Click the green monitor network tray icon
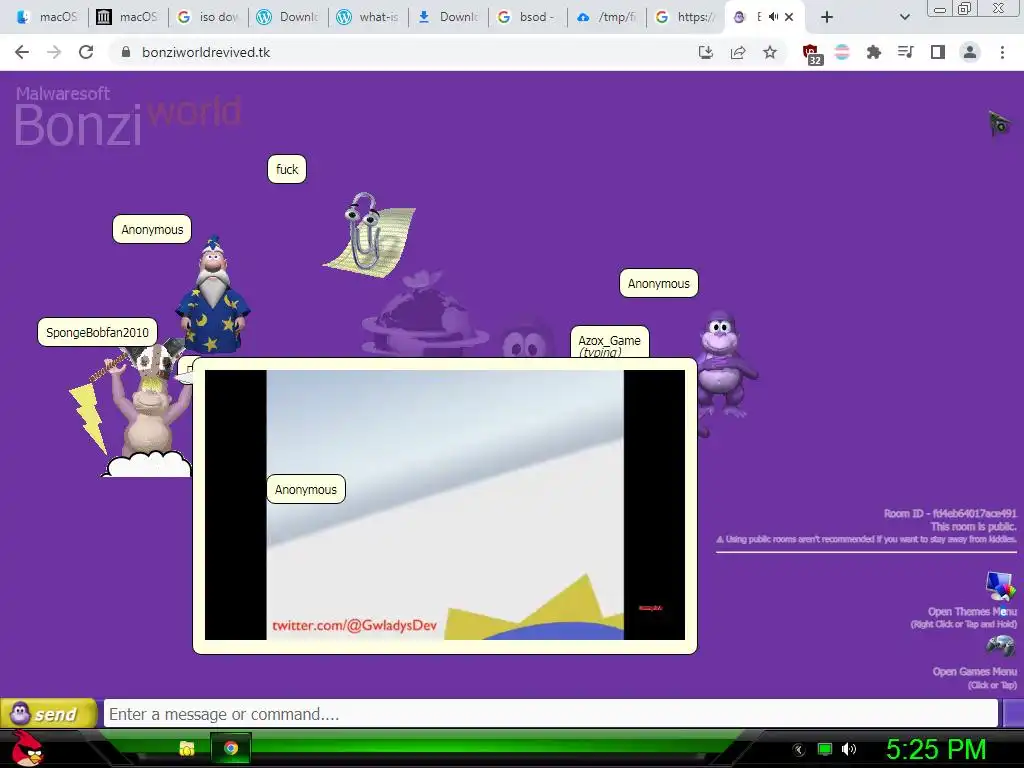1024x768 pixels. pyautogui.click(x=825, y=749)
